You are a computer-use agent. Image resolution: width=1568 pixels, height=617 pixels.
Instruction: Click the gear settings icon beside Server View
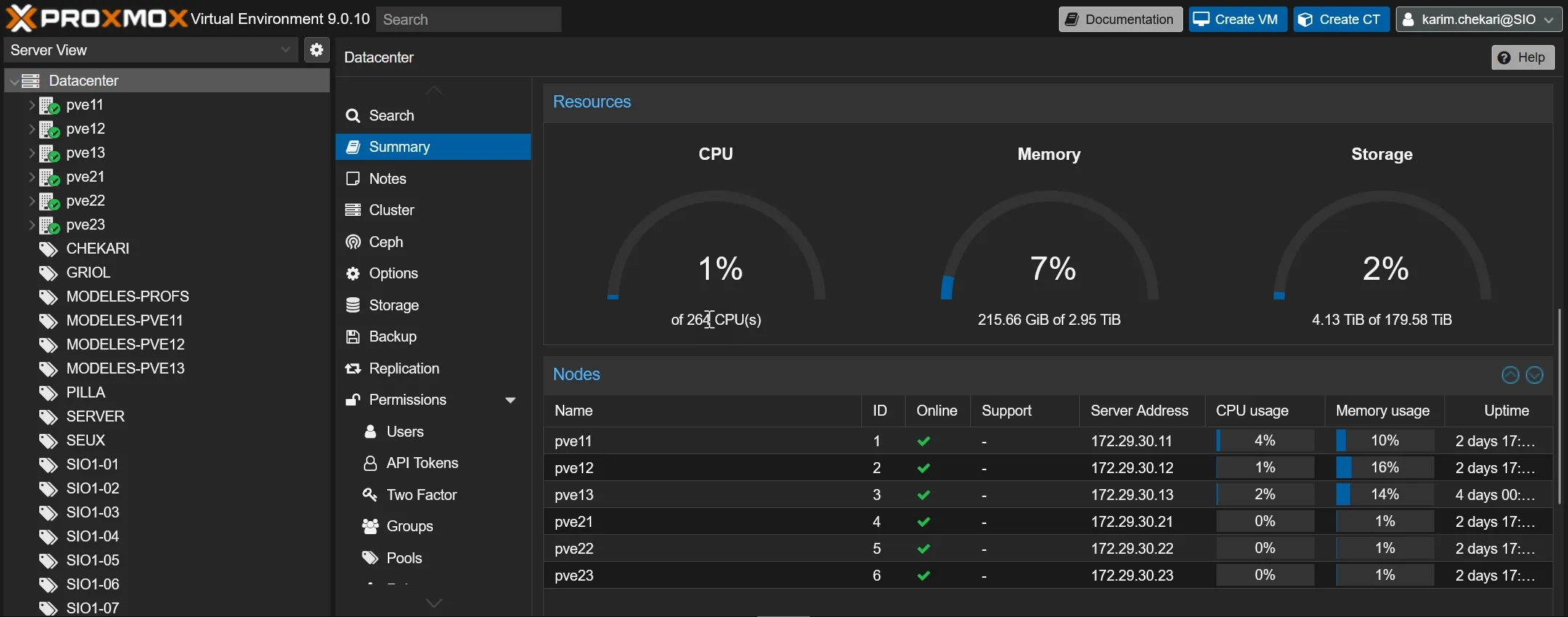317,50
